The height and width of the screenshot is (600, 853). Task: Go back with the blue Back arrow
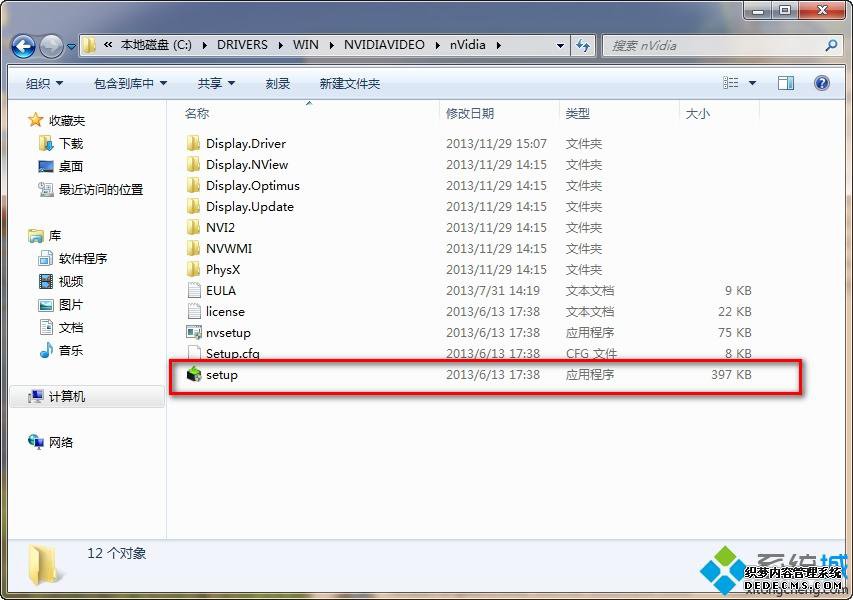[x=23, y=46]
